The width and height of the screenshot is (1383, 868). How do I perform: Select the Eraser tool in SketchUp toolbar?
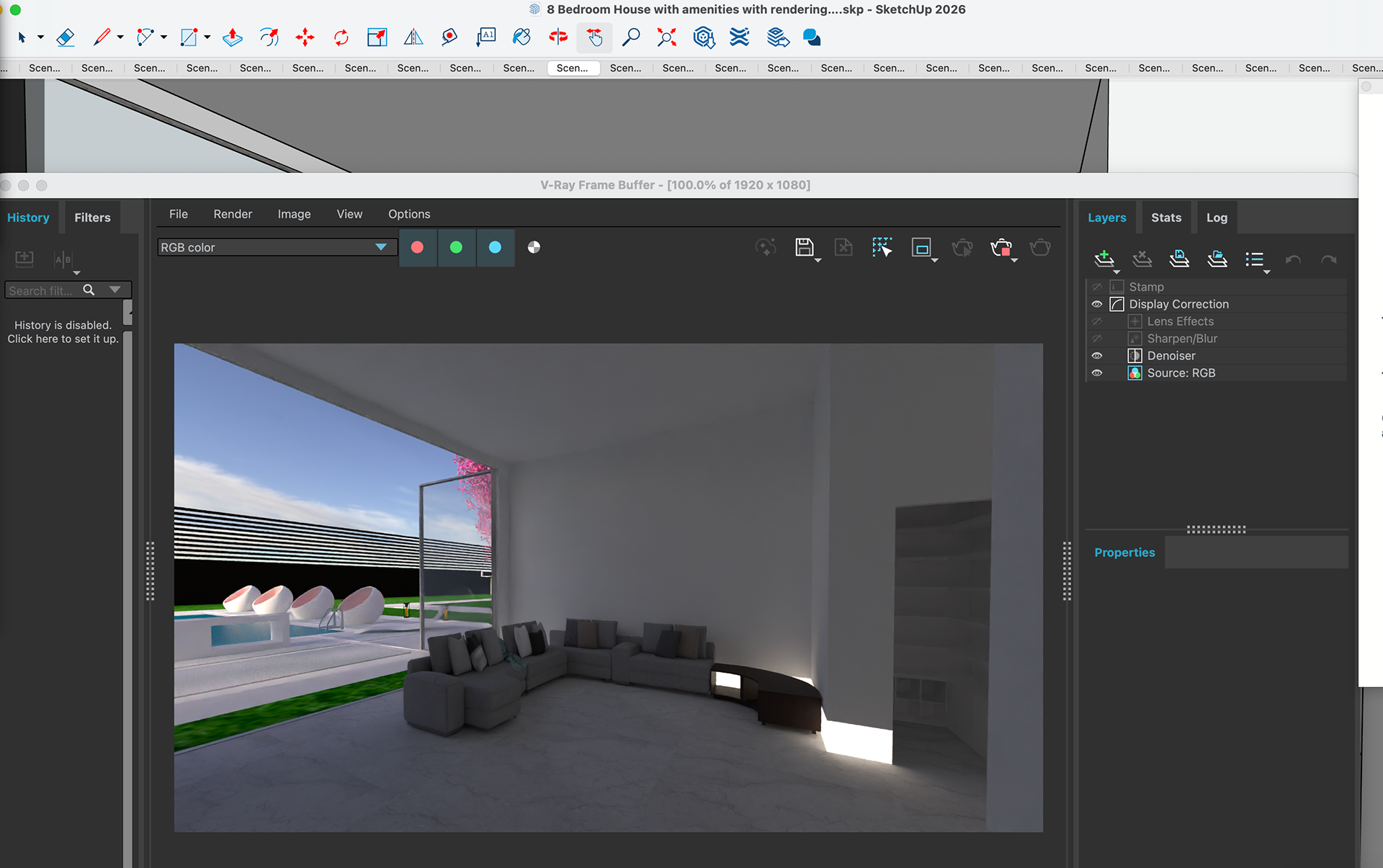[x=66, y=37]
